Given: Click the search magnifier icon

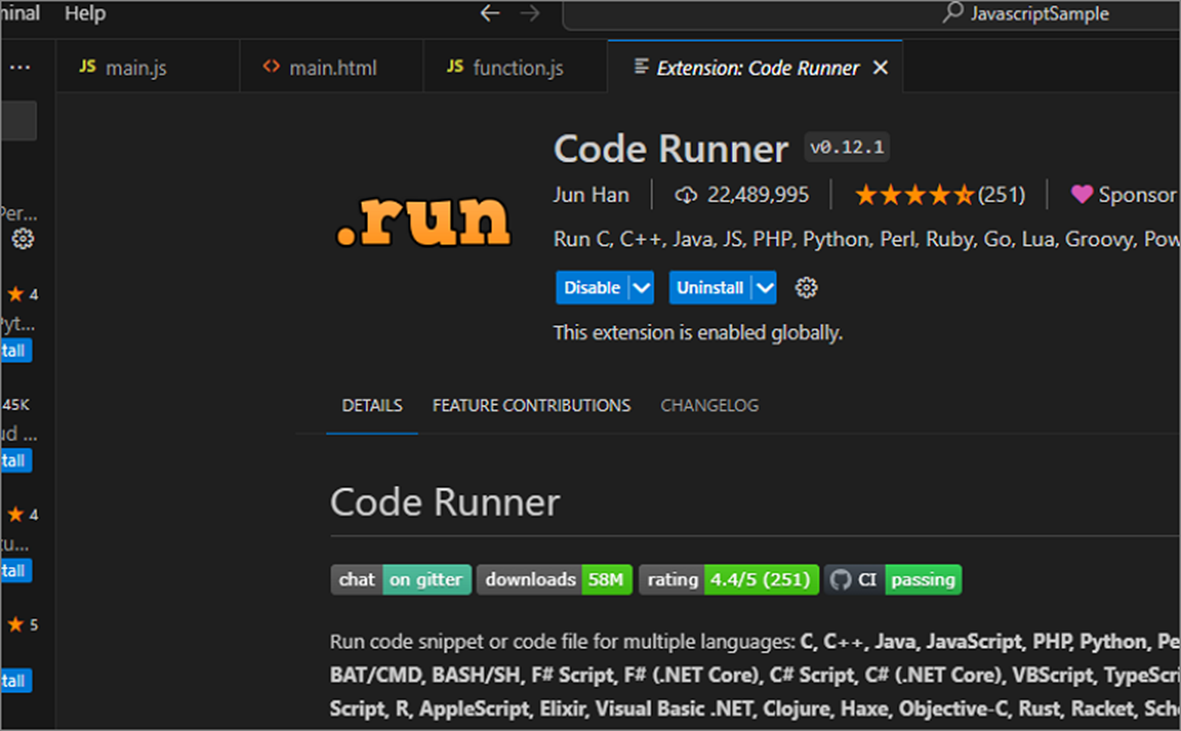Looking at the screenshot, I should point(953,12).
